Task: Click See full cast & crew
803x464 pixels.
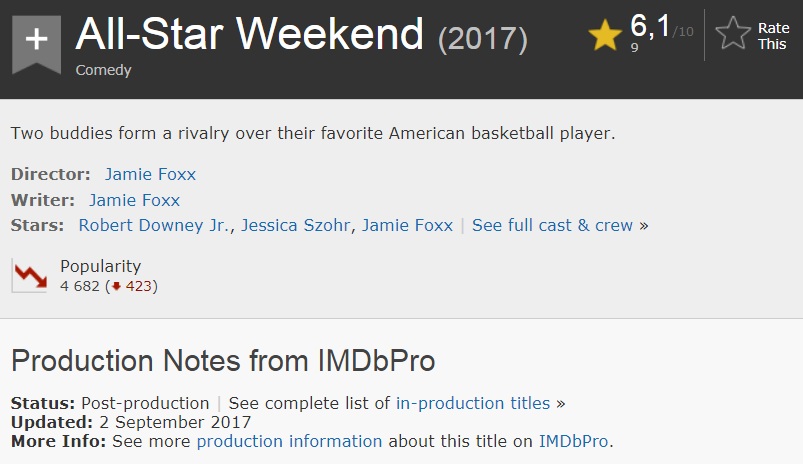Action: click(x=552, y=225)
